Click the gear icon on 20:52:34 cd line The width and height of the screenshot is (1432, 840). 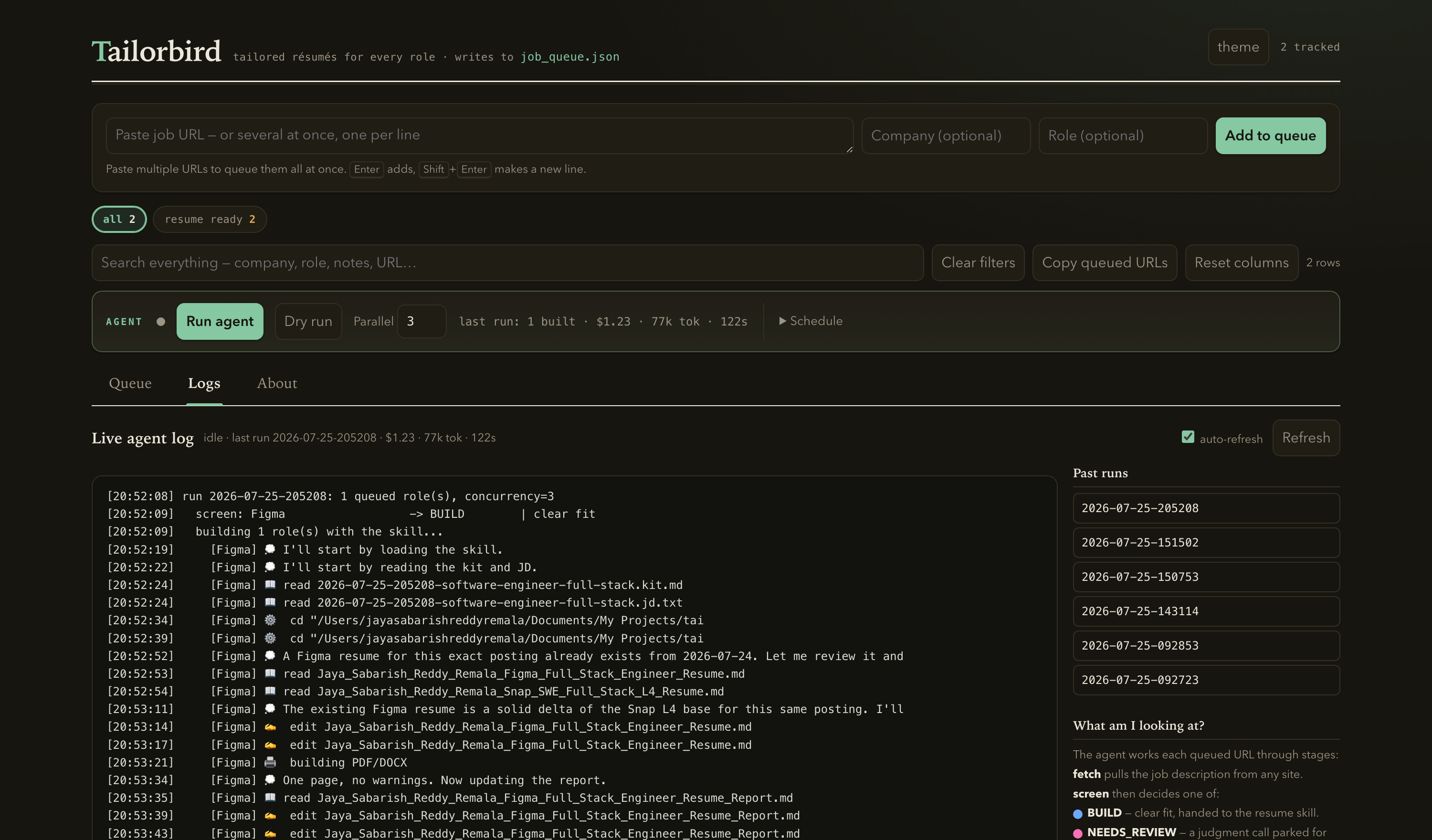point(270,619)
